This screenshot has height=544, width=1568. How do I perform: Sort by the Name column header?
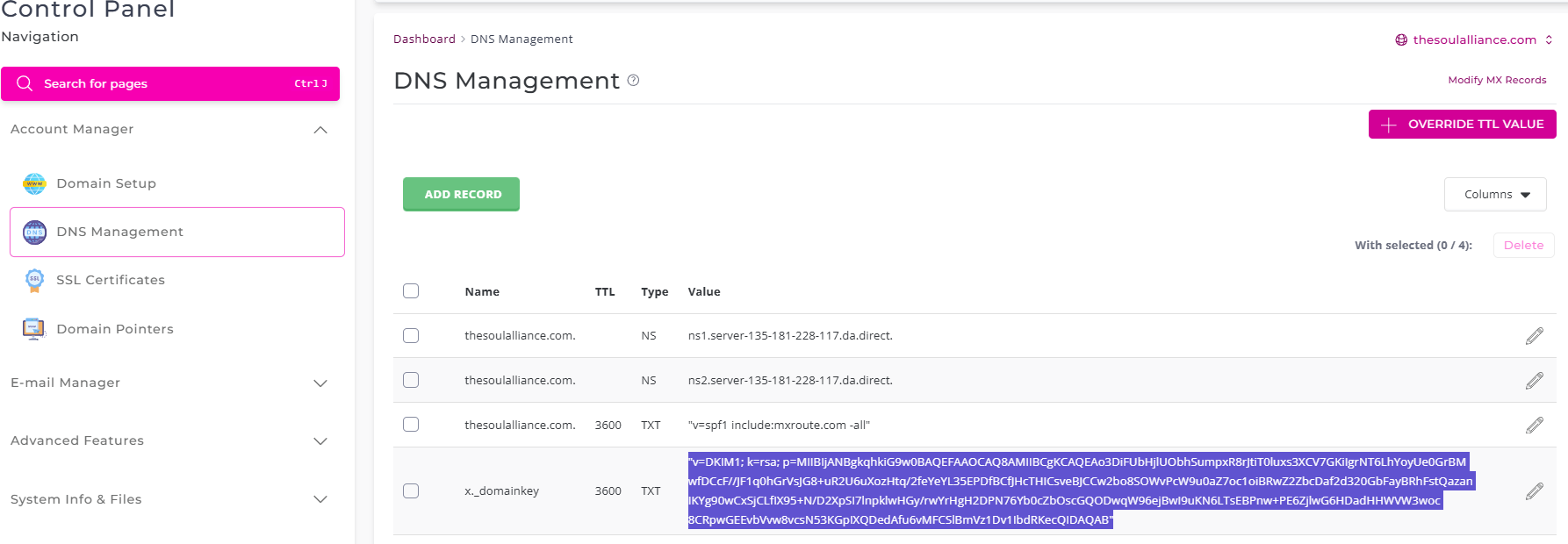482,292
